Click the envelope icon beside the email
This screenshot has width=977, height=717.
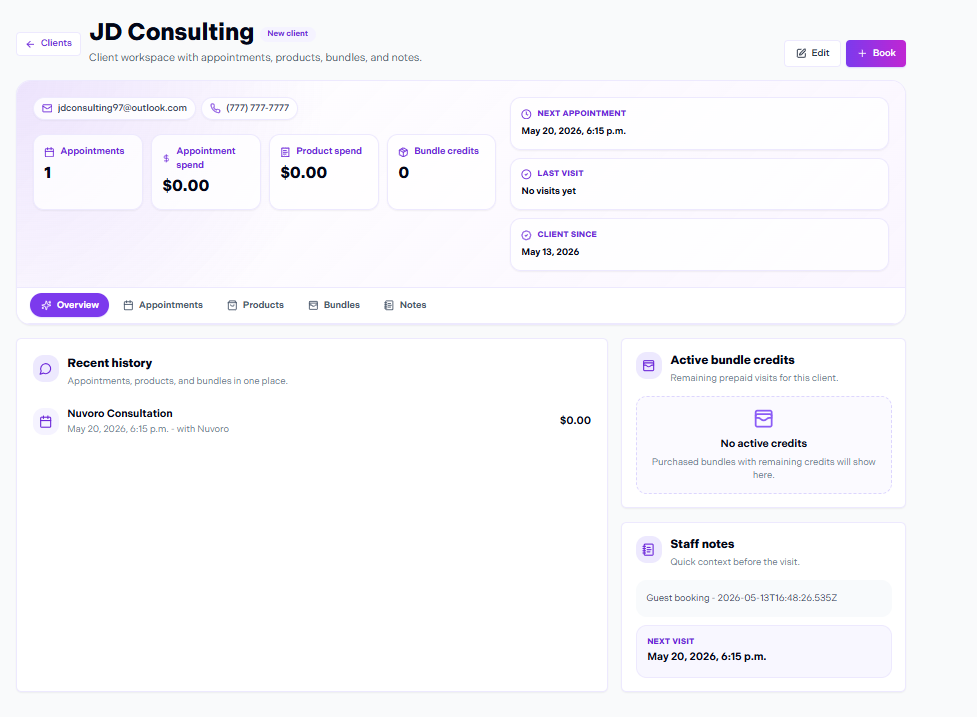[x=47, y=108]
